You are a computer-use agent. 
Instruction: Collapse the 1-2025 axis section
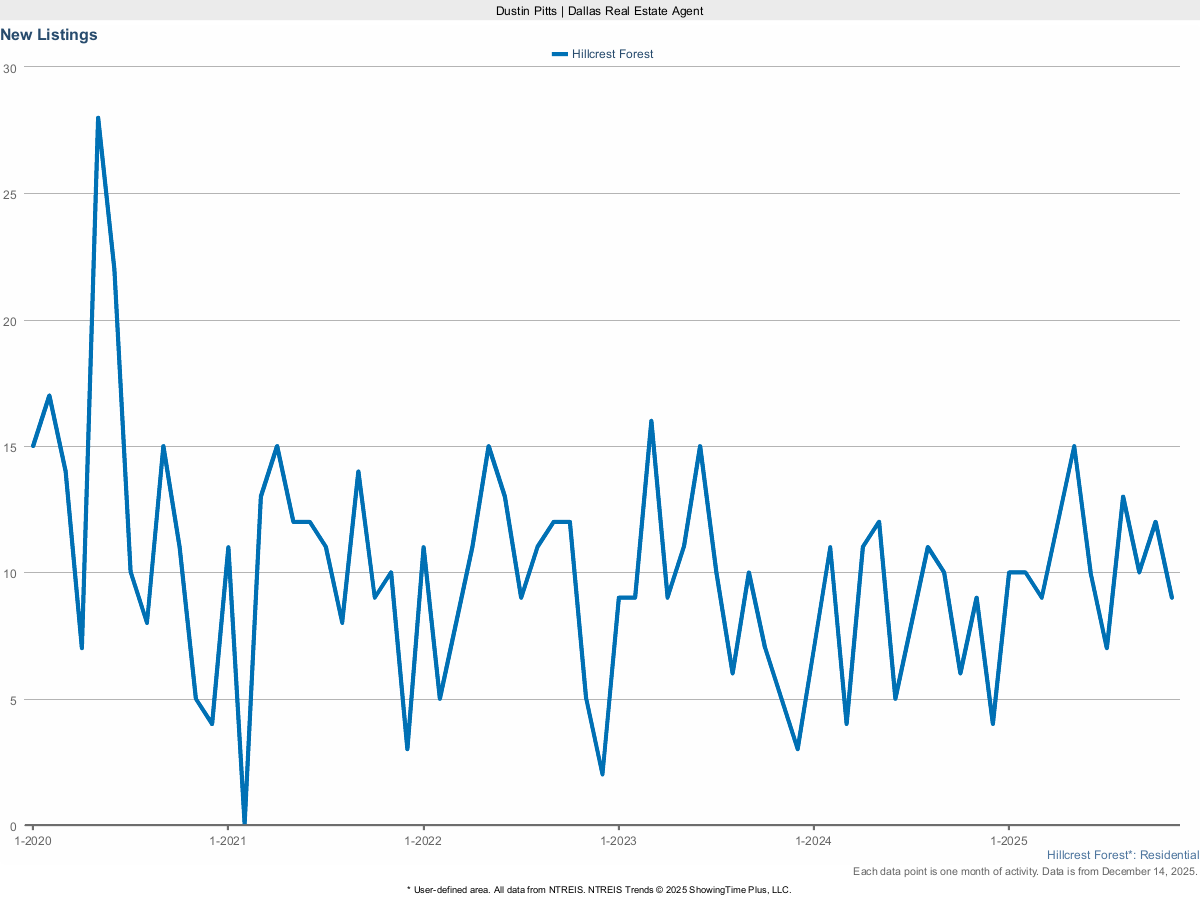point(1007,841)
